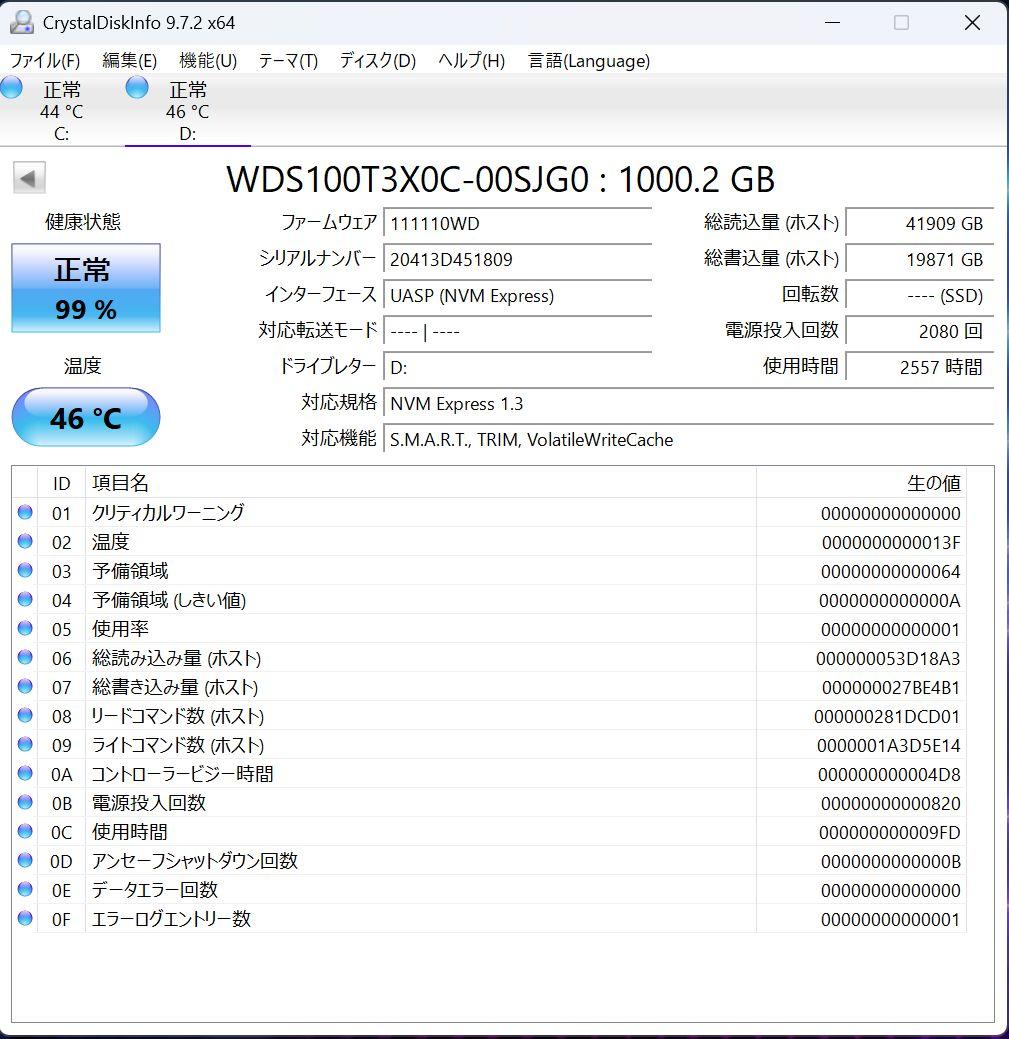This screenshot has width=1009, height=1039.
Task: Click blue dot beside クリティカルワーニング row
Action: click(x=25, y=513)
